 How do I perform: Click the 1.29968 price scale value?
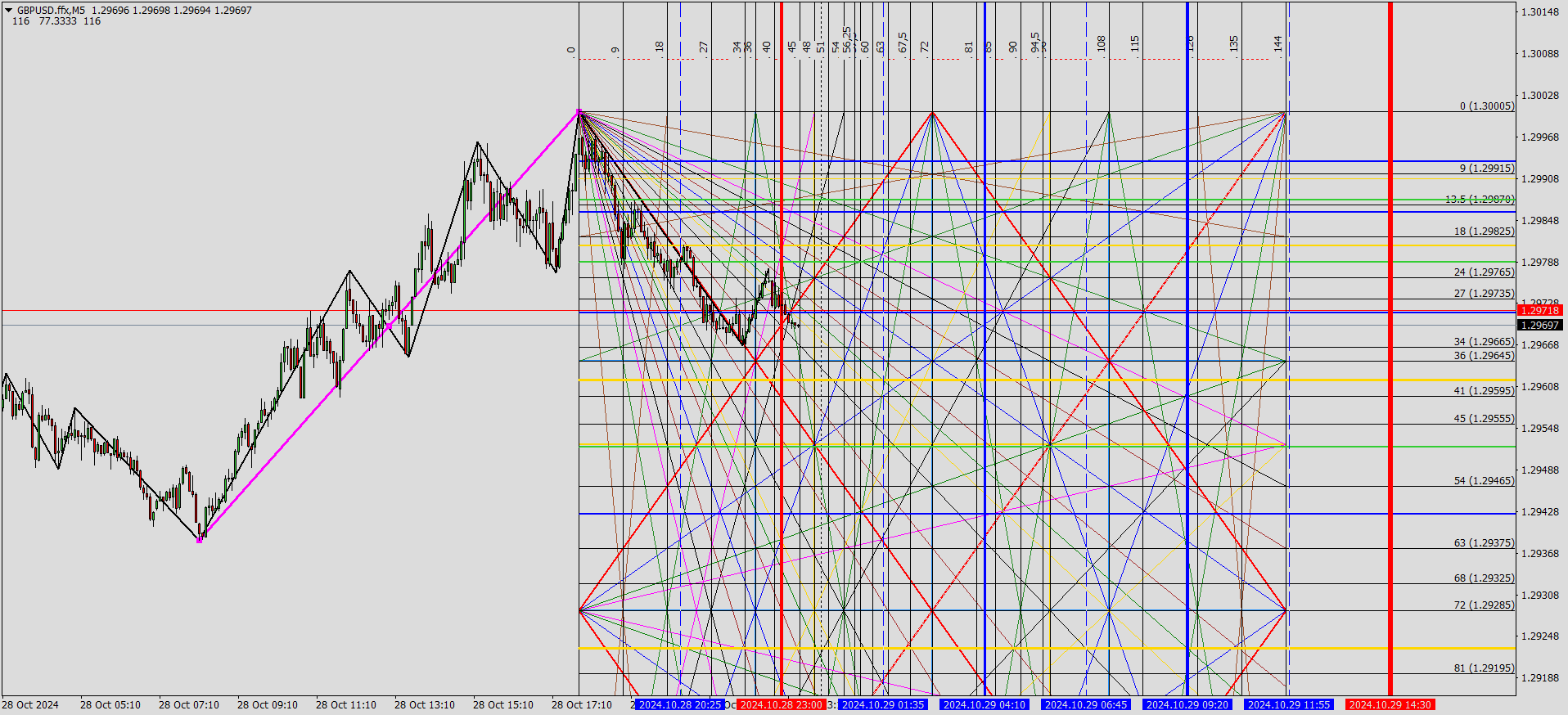tap(1540, 137)
